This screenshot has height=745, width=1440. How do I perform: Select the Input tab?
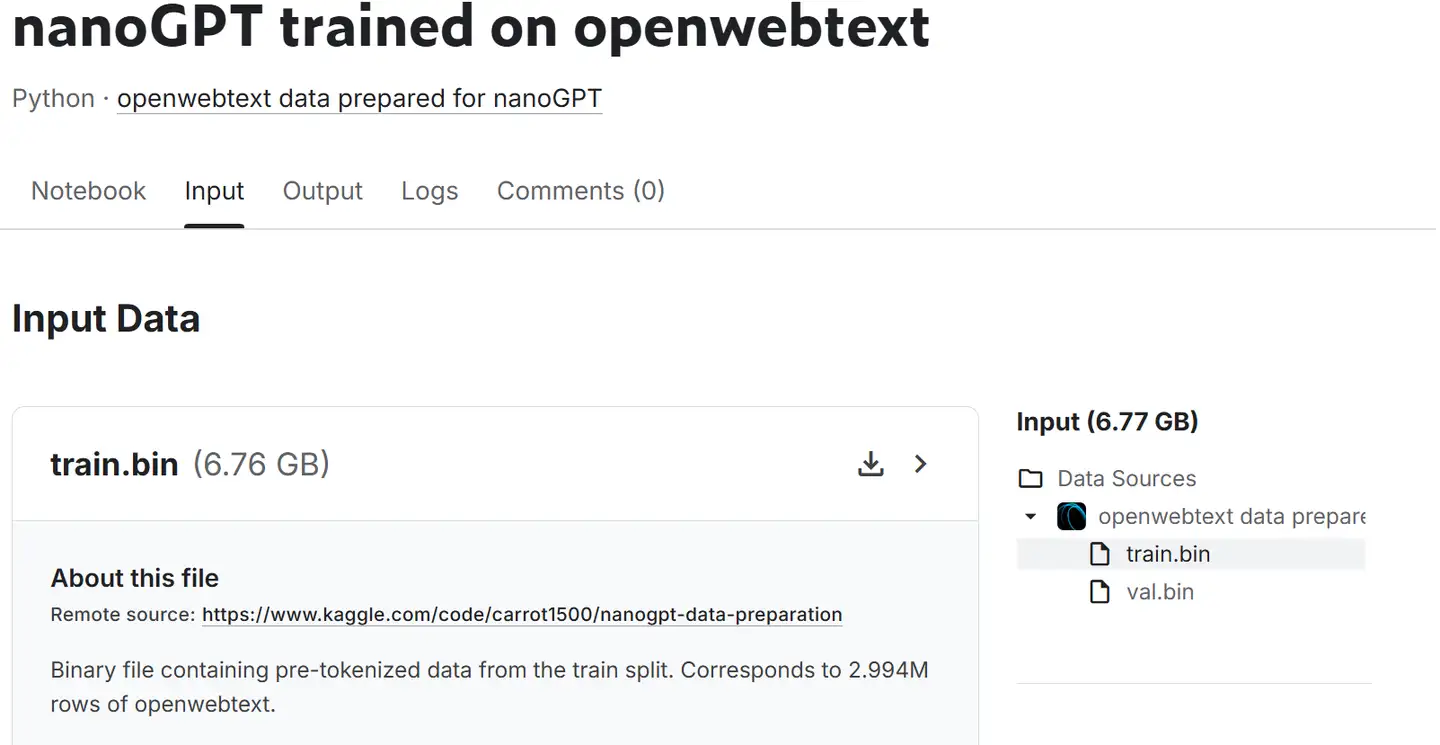214,191
